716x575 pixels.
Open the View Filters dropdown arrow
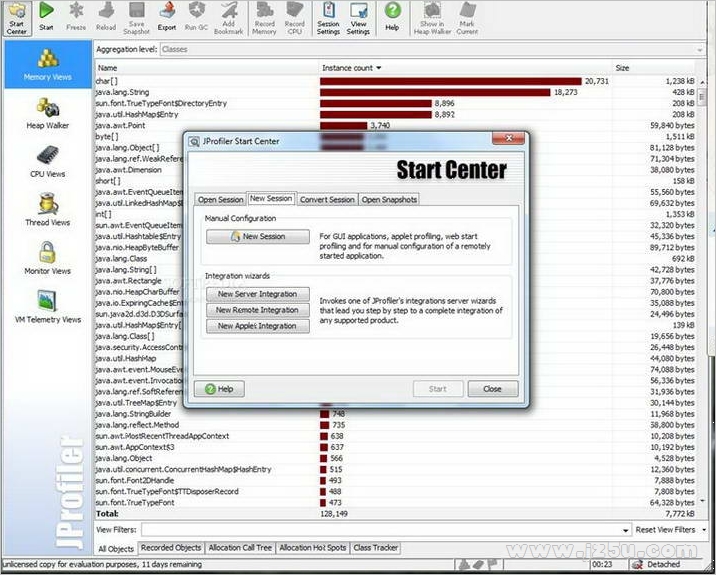point(626,530)
